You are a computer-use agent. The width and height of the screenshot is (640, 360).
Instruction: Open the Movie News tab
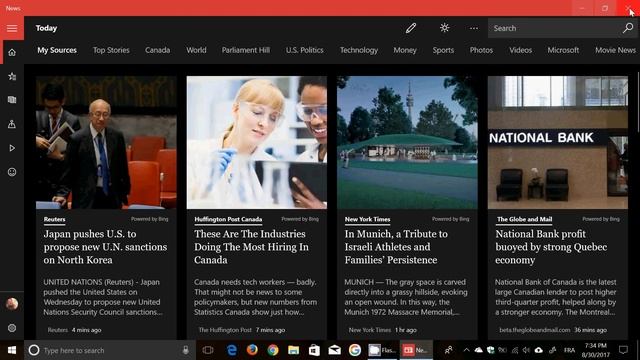(x=615, y=50)
